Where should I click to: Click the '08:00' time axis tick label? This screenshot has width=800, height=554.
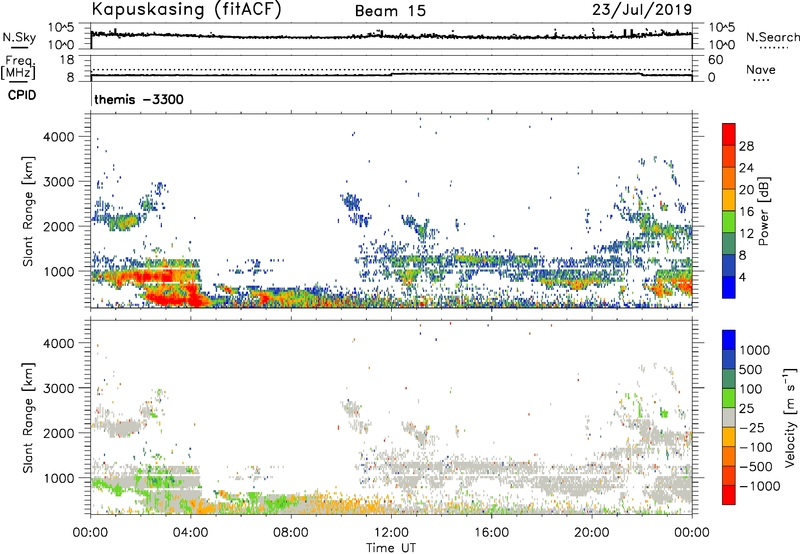tap(291, 533)
